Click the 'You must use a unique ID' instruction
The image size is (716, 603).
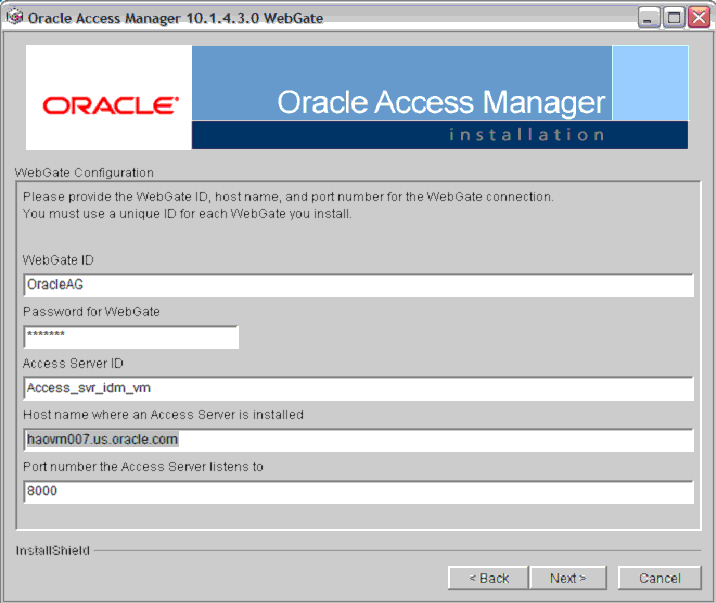(187, 214)
